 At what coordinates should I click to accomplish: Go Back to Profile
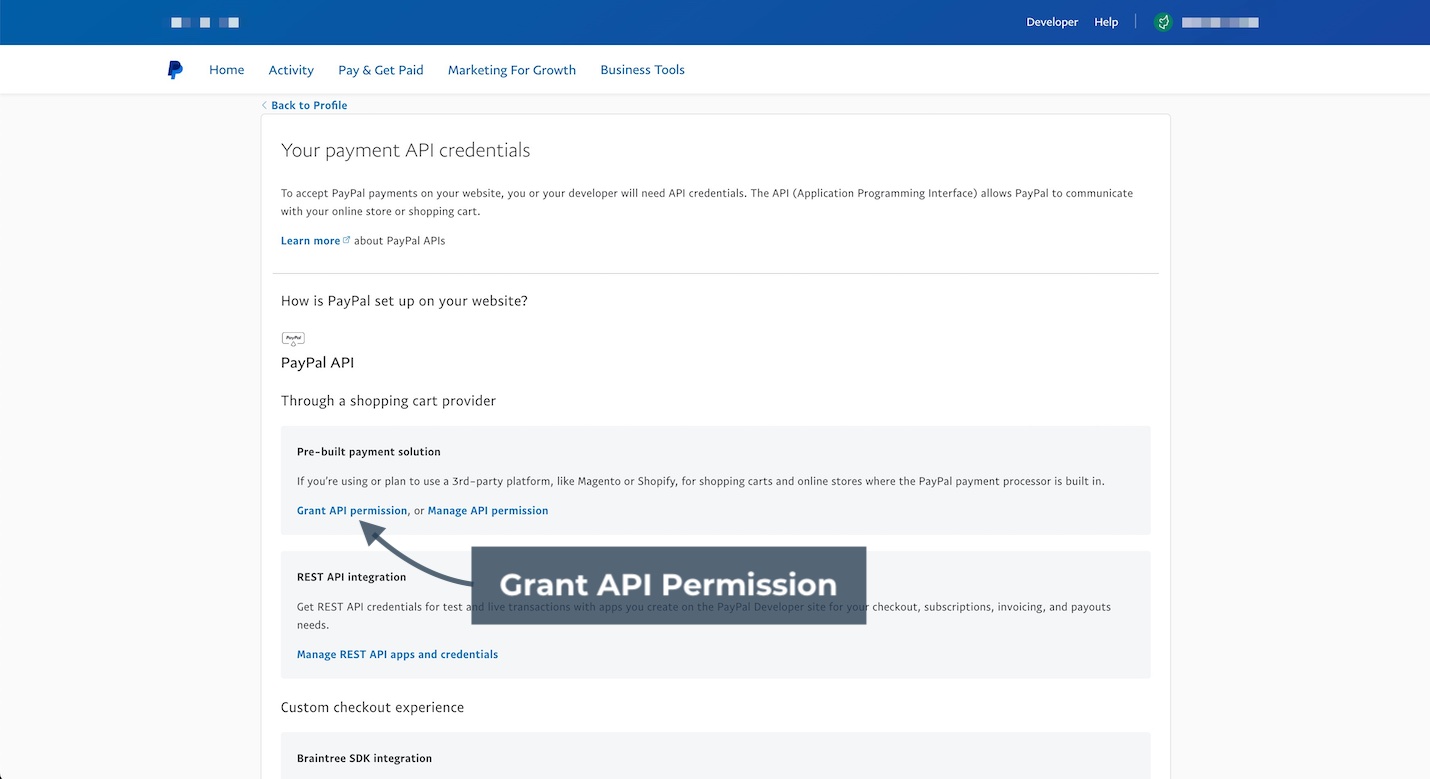(x=309, y=105)
